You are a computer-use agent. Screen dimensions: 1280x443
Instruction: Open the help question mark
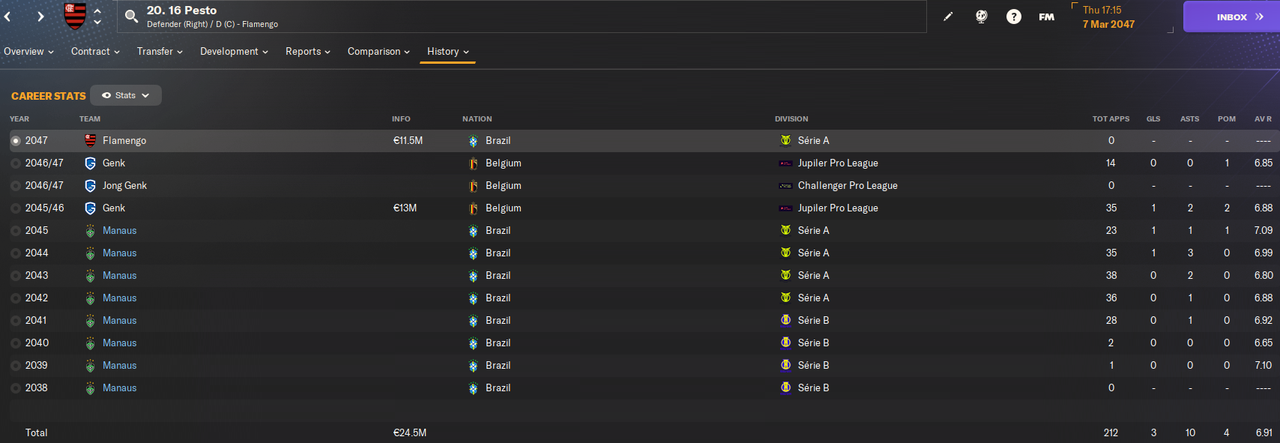[x=1014, y=17]
